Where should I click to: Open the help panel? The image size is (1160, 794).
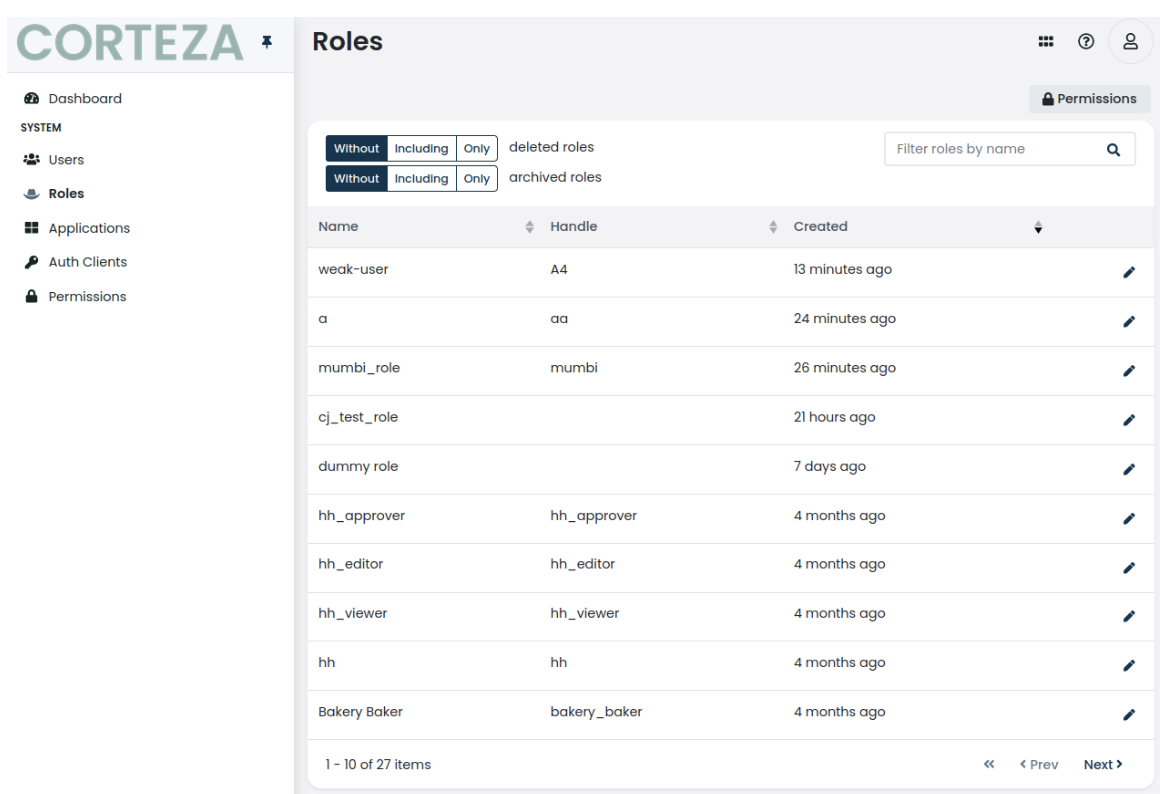1088,41
